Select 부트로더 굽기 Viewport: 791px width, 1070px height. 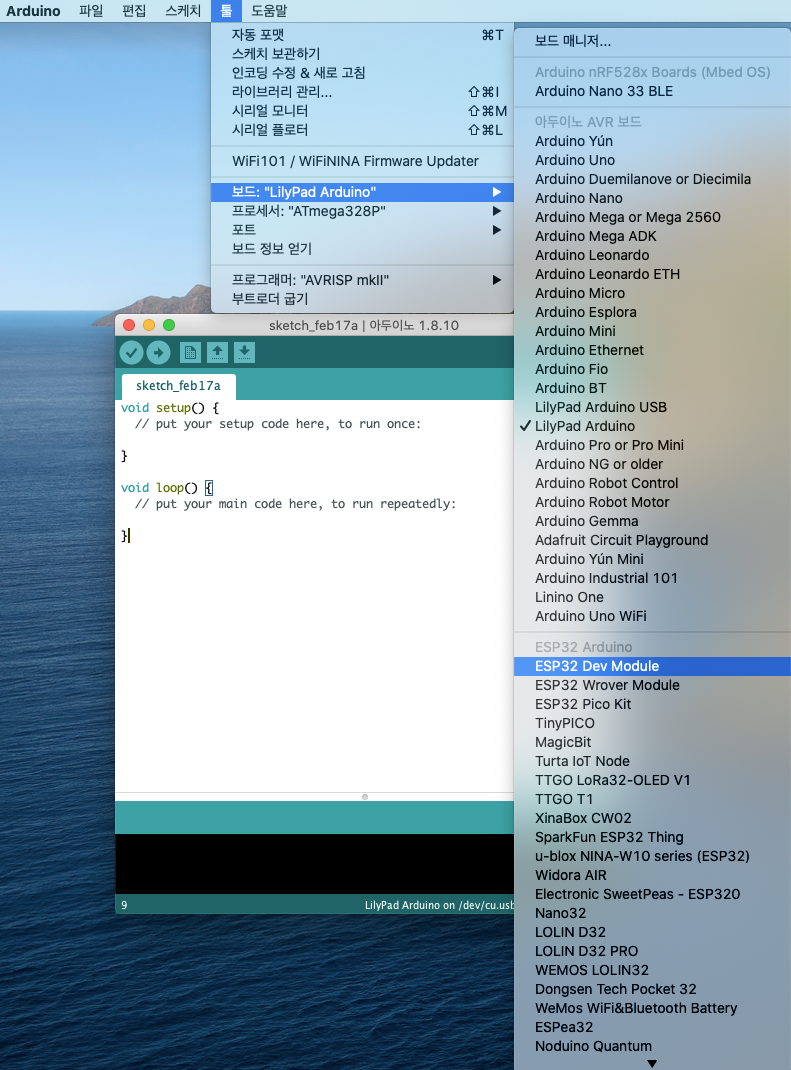[x=362, y=299]
